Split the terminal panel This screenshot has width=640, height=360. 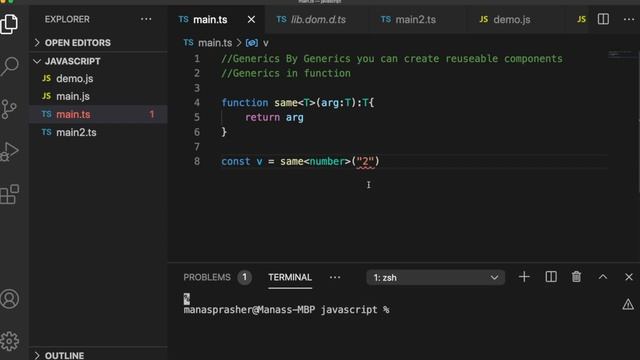click(551, 277)
